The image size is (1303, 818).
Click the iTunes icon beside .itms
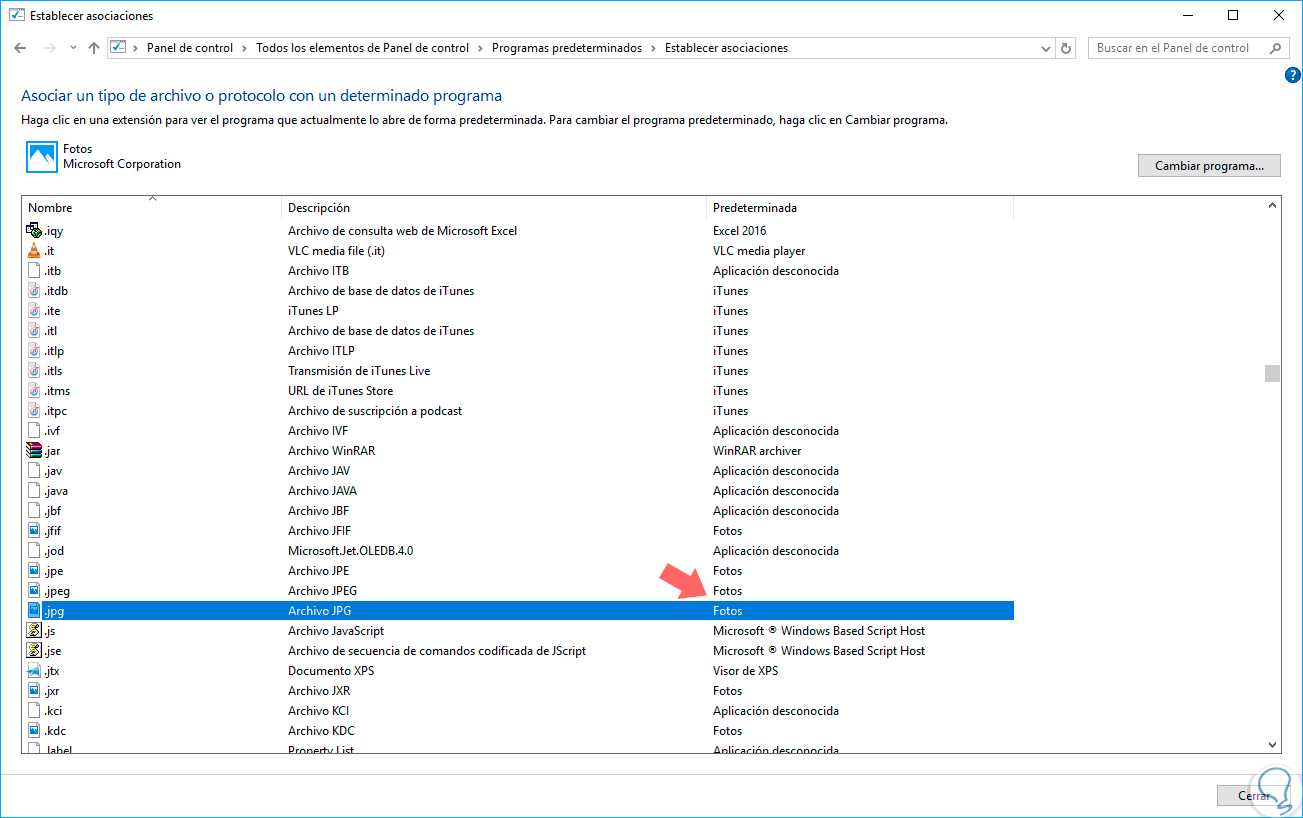click(34, 390)
